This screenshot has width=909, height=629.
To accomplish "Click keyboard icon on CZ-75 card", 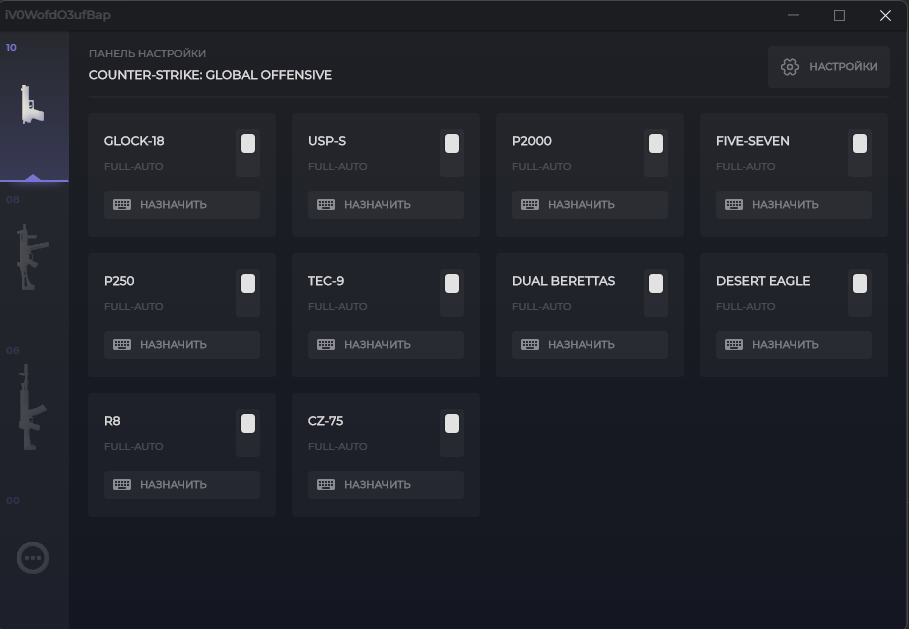I will tap(326, 485).
